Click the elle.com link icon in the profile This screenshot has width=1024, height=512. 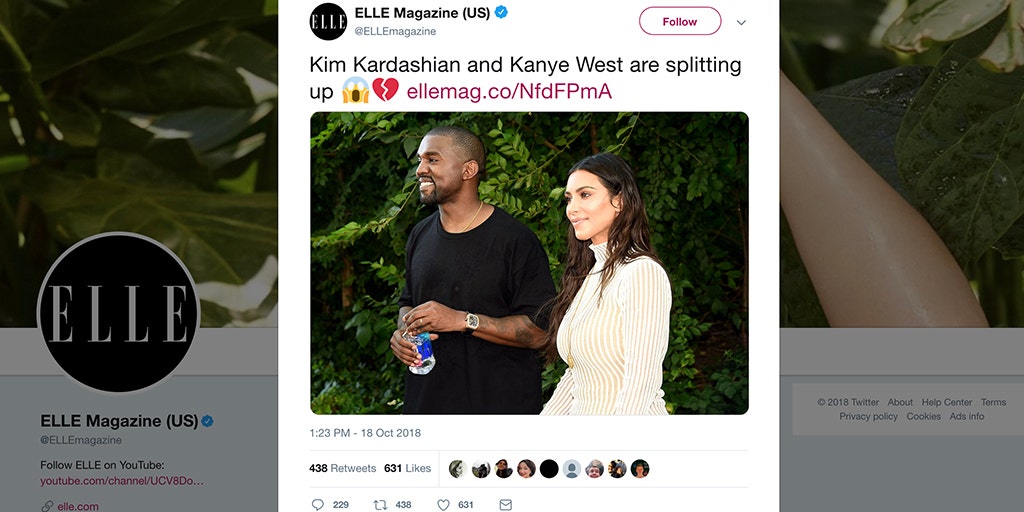(x=47, y=506)
